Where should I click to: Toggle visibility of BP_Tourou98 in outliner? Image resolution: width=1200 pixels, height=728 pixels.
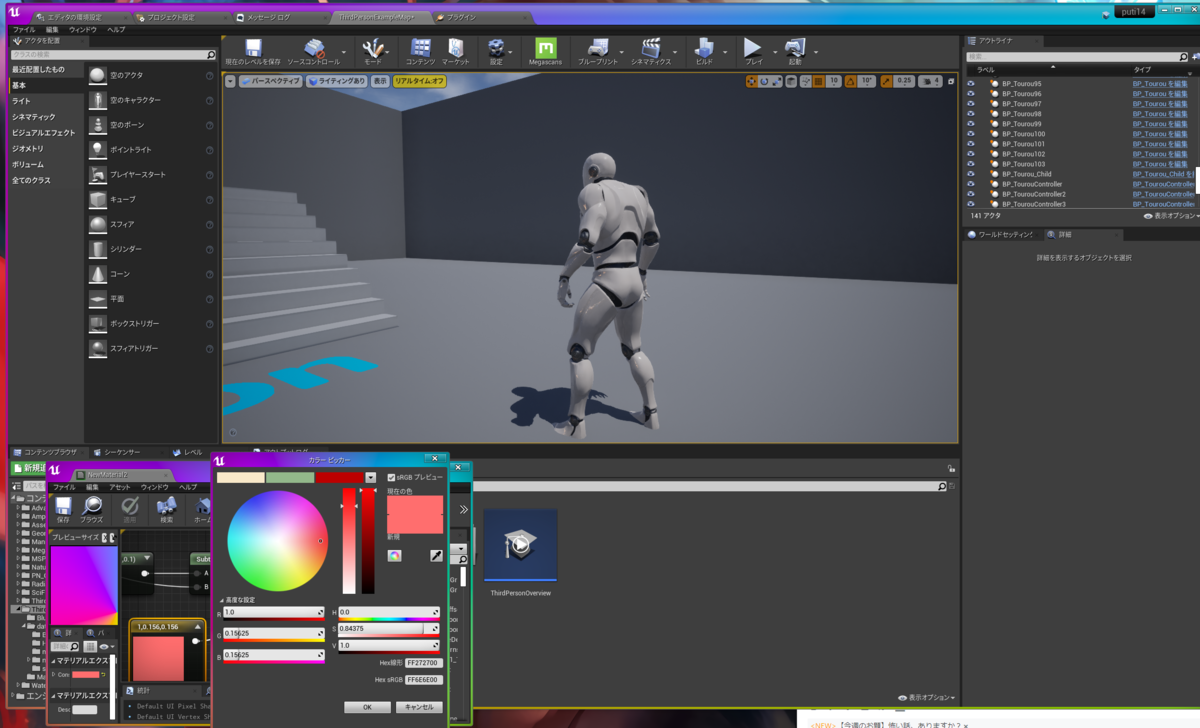click(x=970, y=114)
